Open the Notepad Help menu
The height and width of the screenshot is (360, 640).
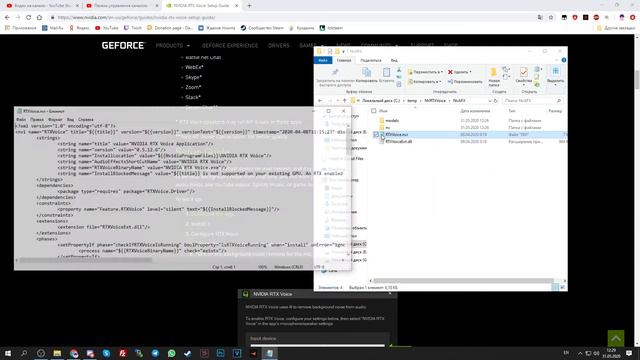click(x=86, y=120)
